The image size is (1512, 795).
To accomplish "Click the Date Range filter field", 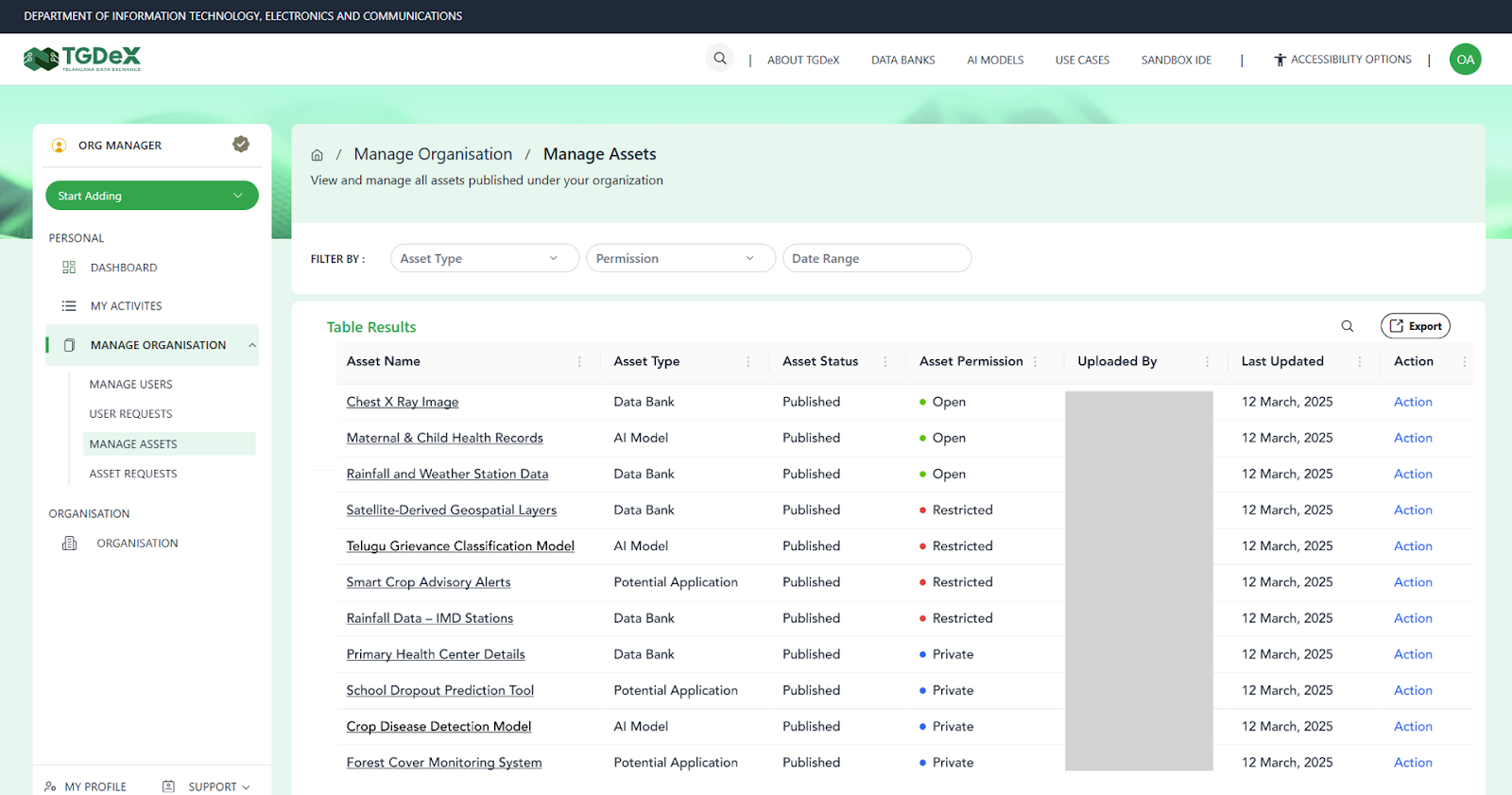I will click(x=876, y=258).
